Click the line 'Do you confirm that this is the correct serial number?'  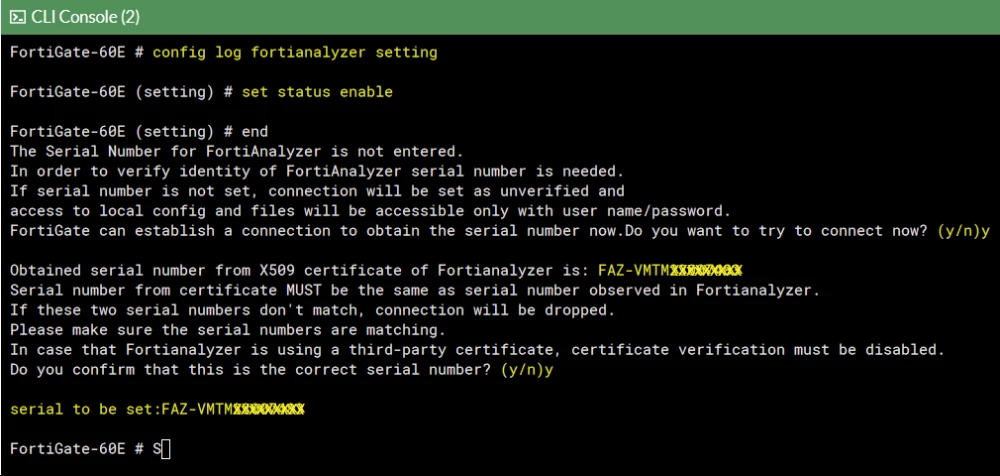click(281, 370)
